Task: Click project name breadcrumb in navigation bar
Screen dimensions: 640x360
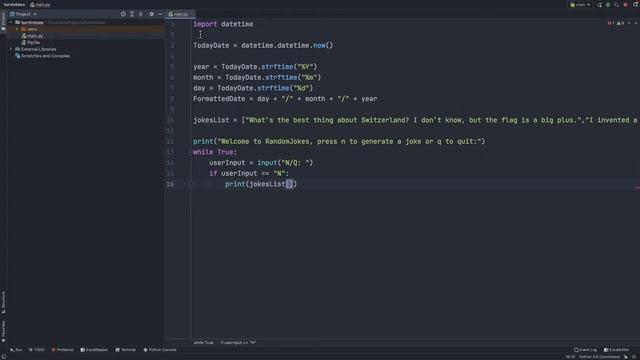Action: (14, 4)
